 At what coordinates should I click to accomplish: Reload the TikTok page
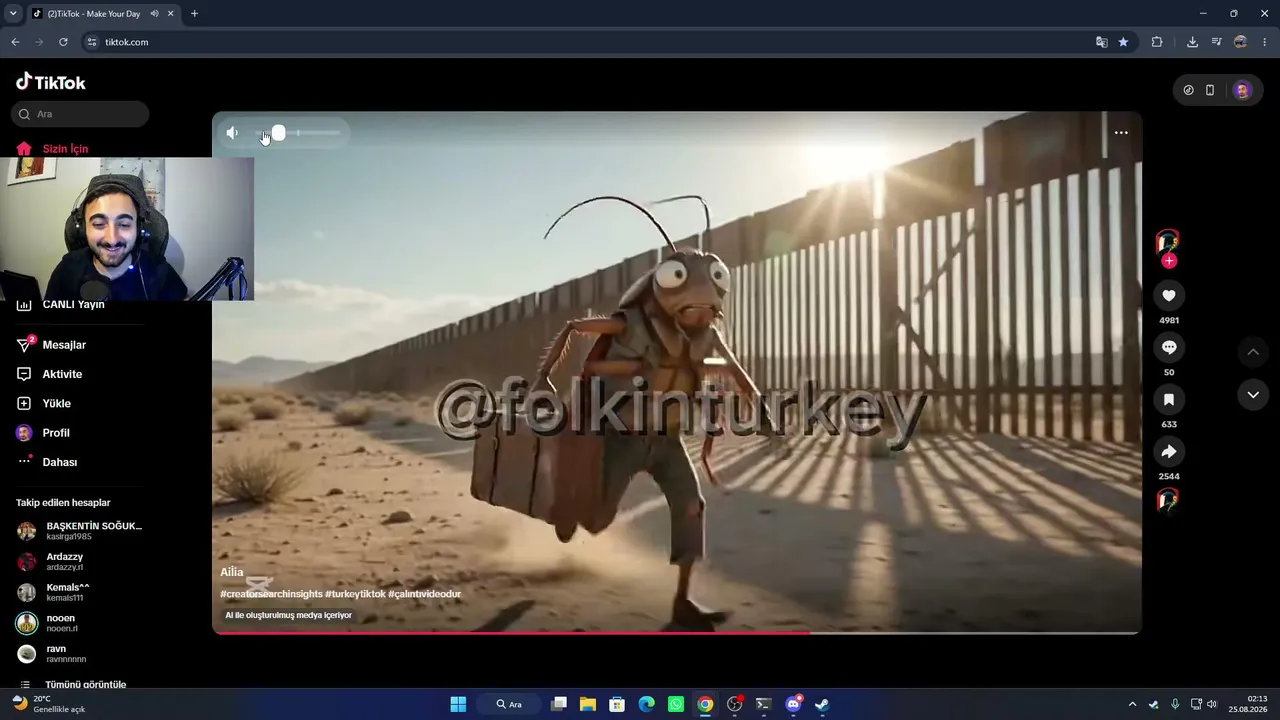(63, 42)
